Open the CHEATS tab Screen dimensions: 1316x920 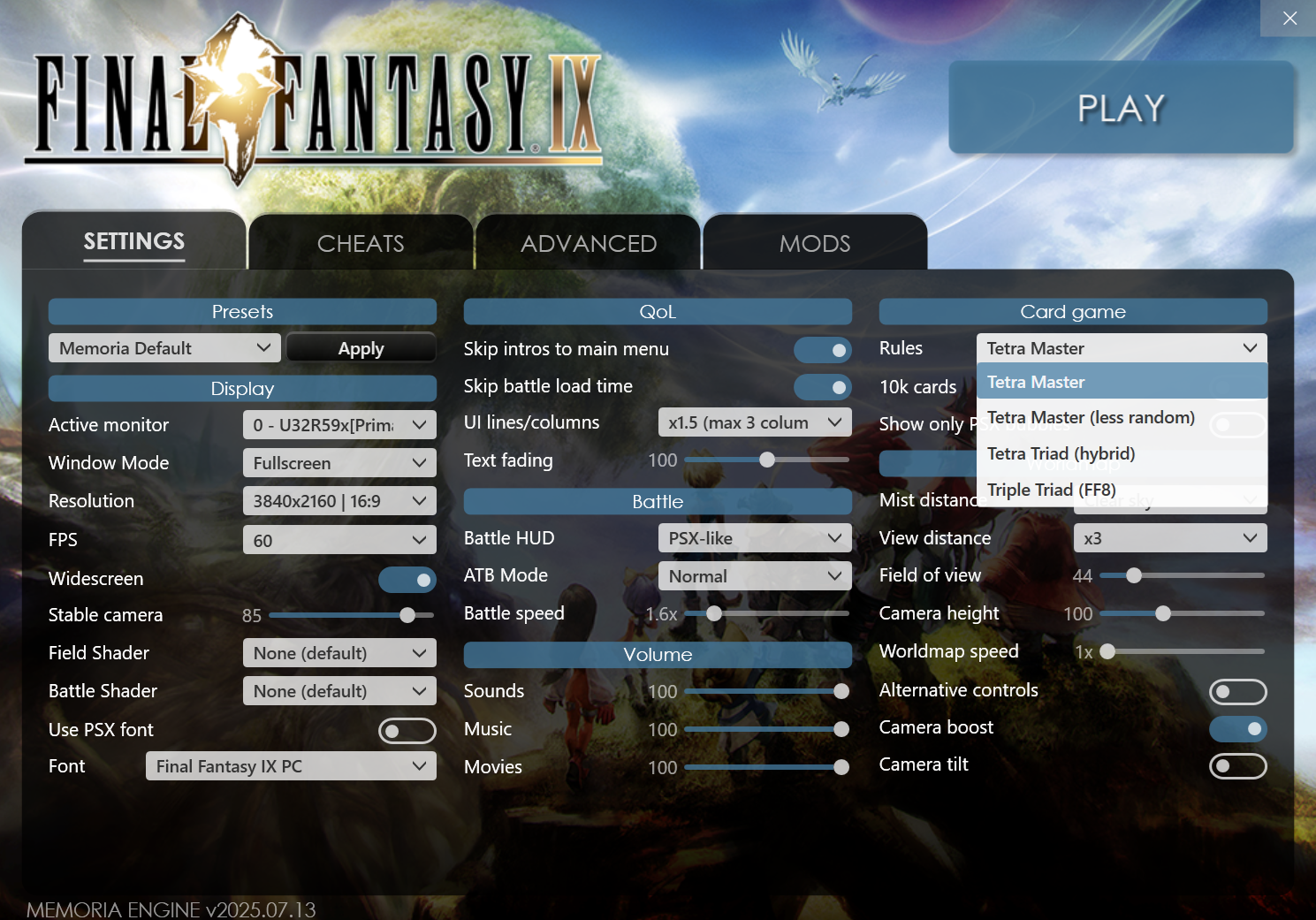tap(361, 243)
